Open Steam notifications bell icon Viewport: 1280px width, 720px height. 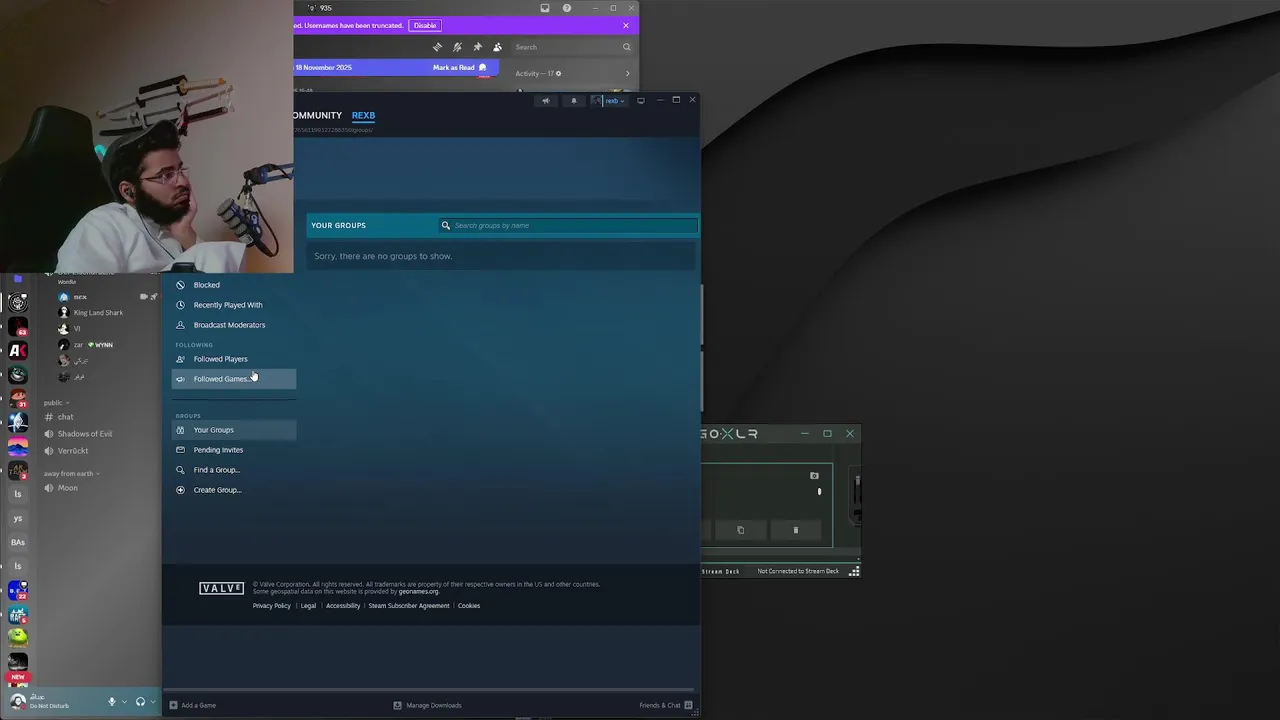pos(573,100)
